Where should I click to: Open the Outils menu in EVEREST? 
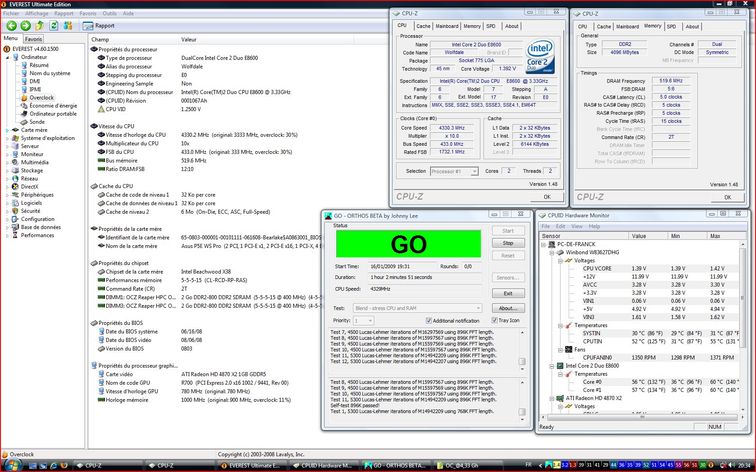[109, 13]
